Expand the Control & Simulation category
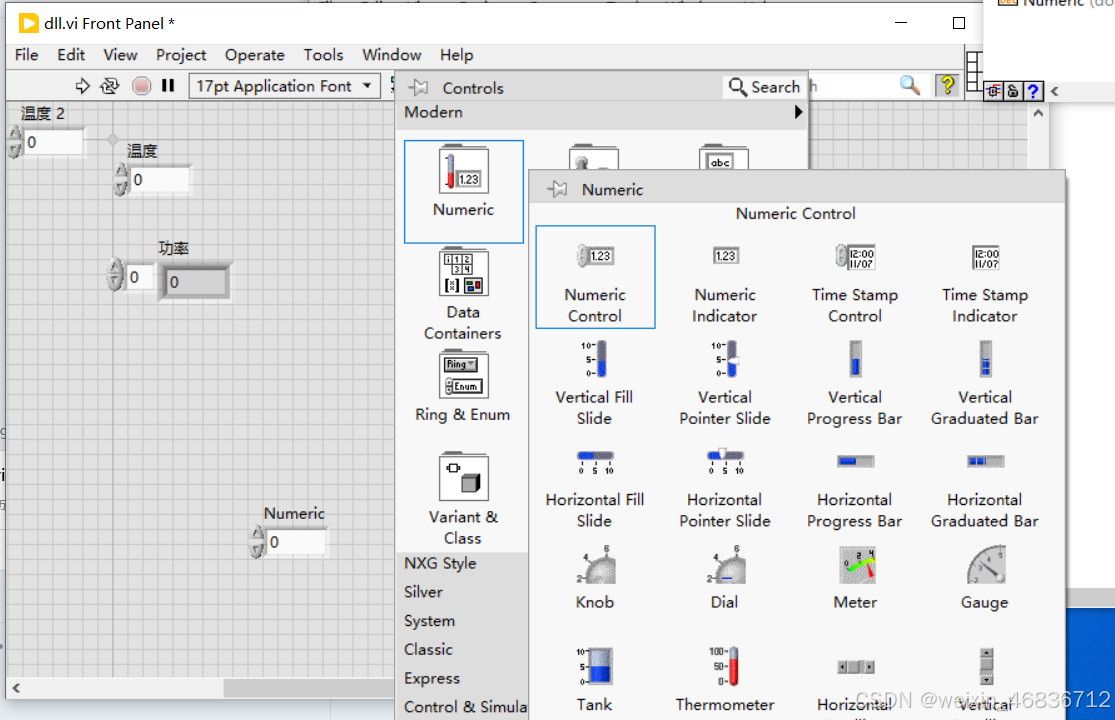This screenshot has height=720, width=1115. tap(466, 706)
